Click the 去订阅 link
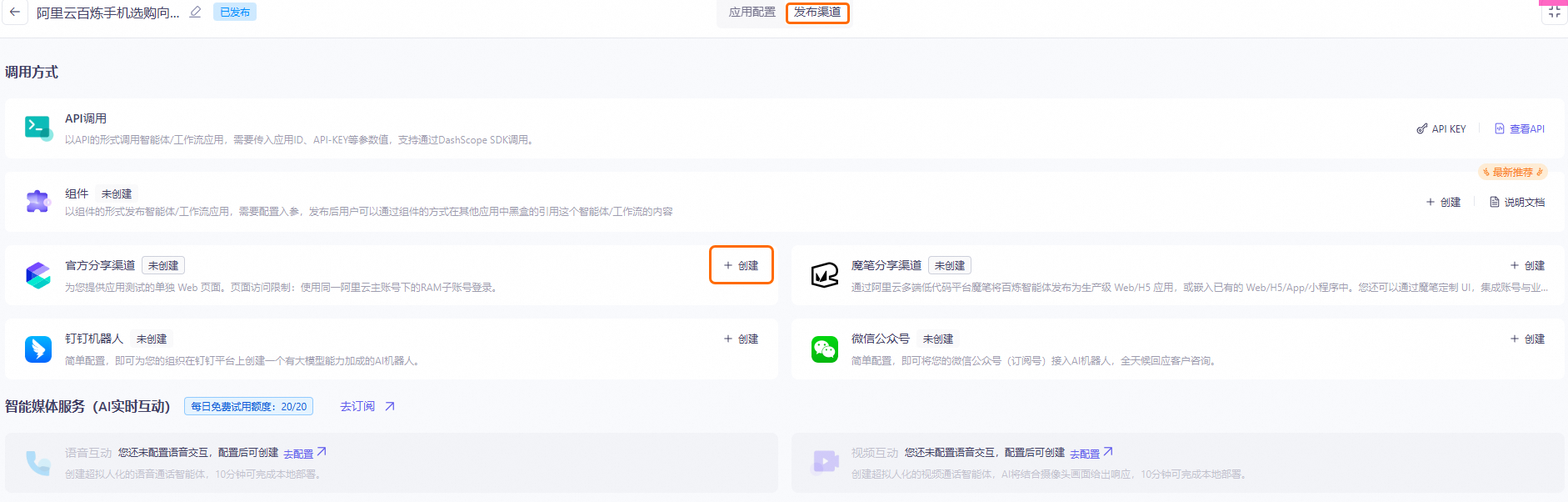 pyautogui.click(x=357, y=407)
